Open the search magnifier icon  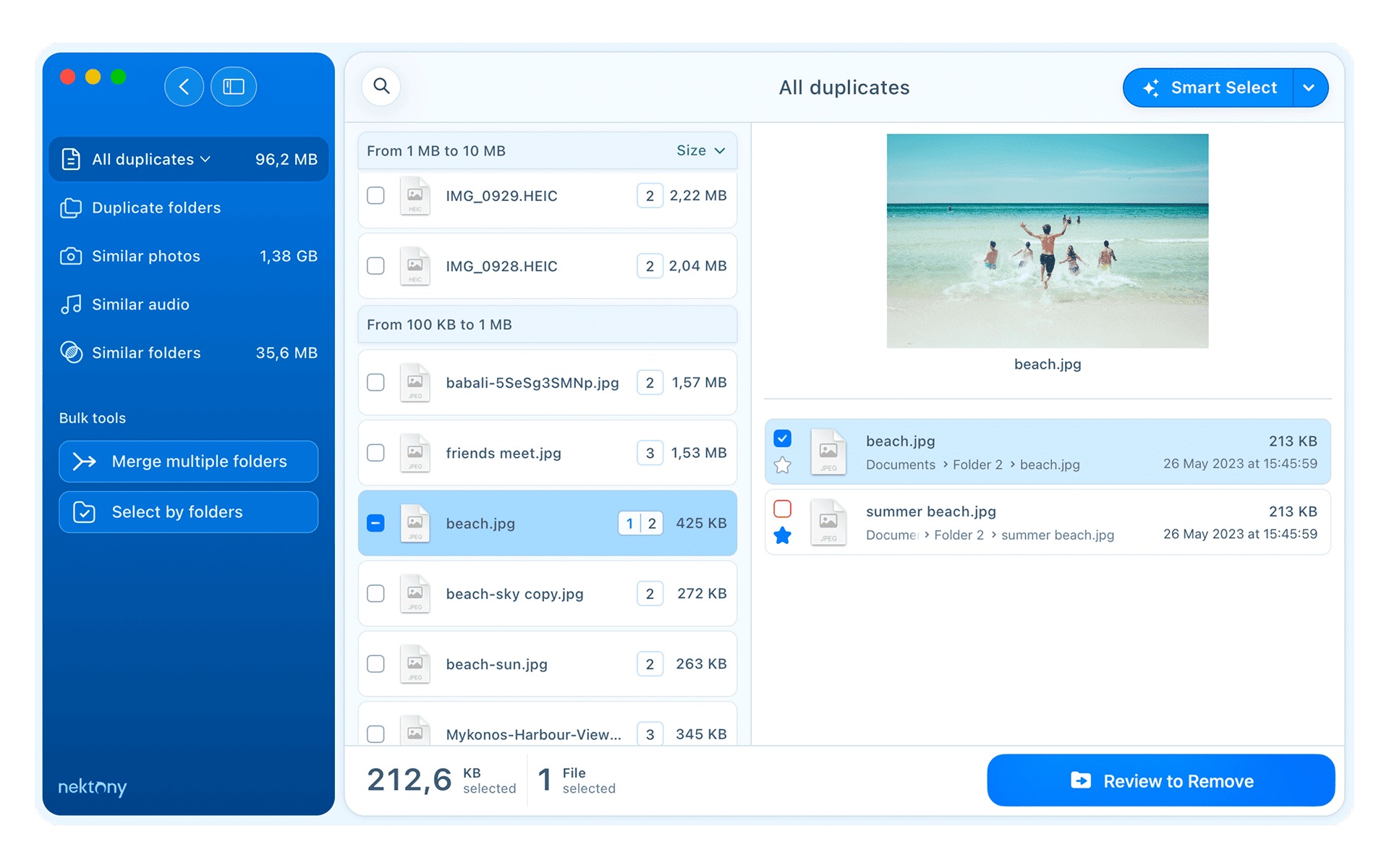point(381,87)
